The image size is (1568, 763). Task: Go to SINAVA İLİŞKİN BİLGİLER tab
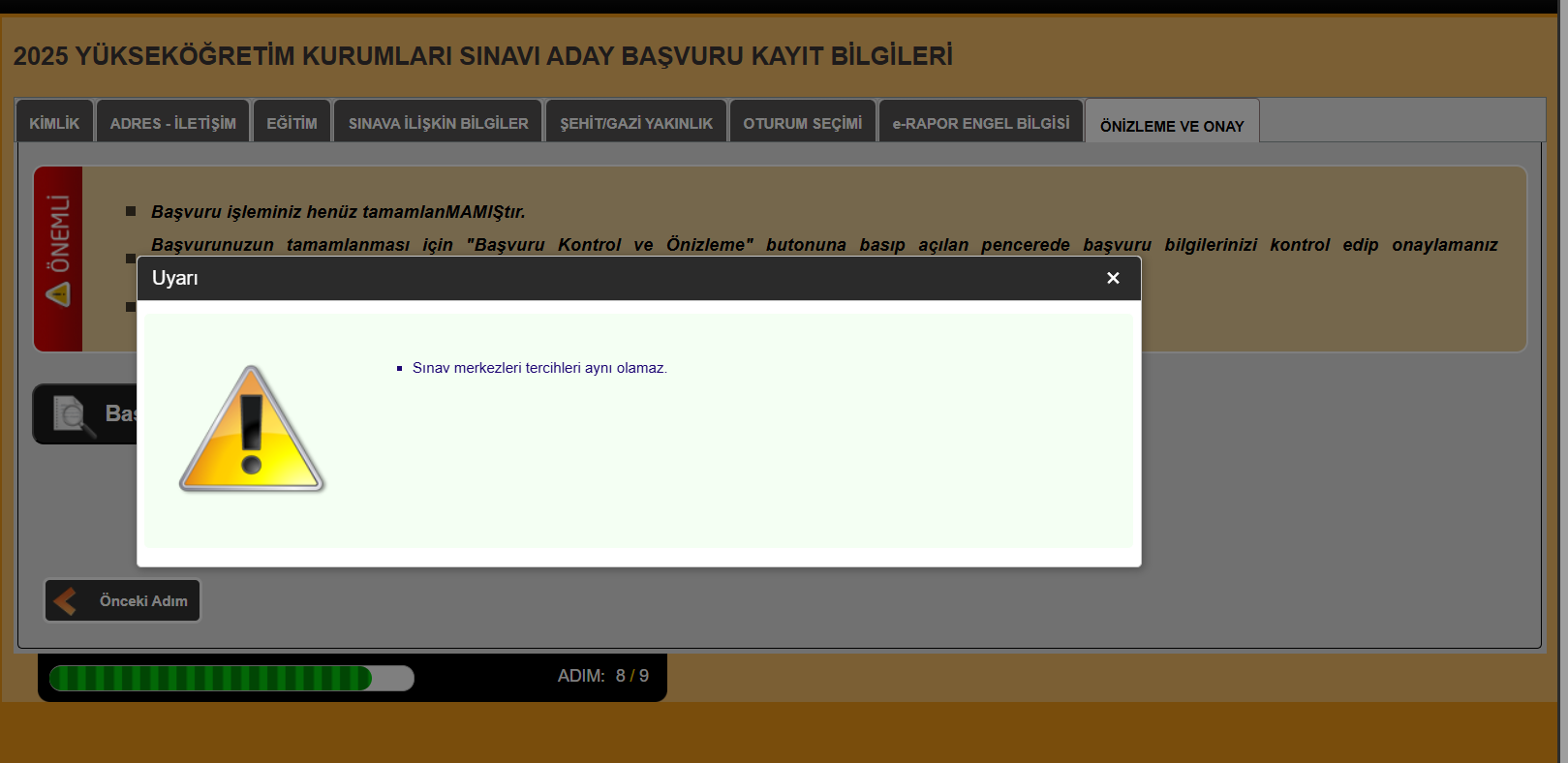coord(438,122)
